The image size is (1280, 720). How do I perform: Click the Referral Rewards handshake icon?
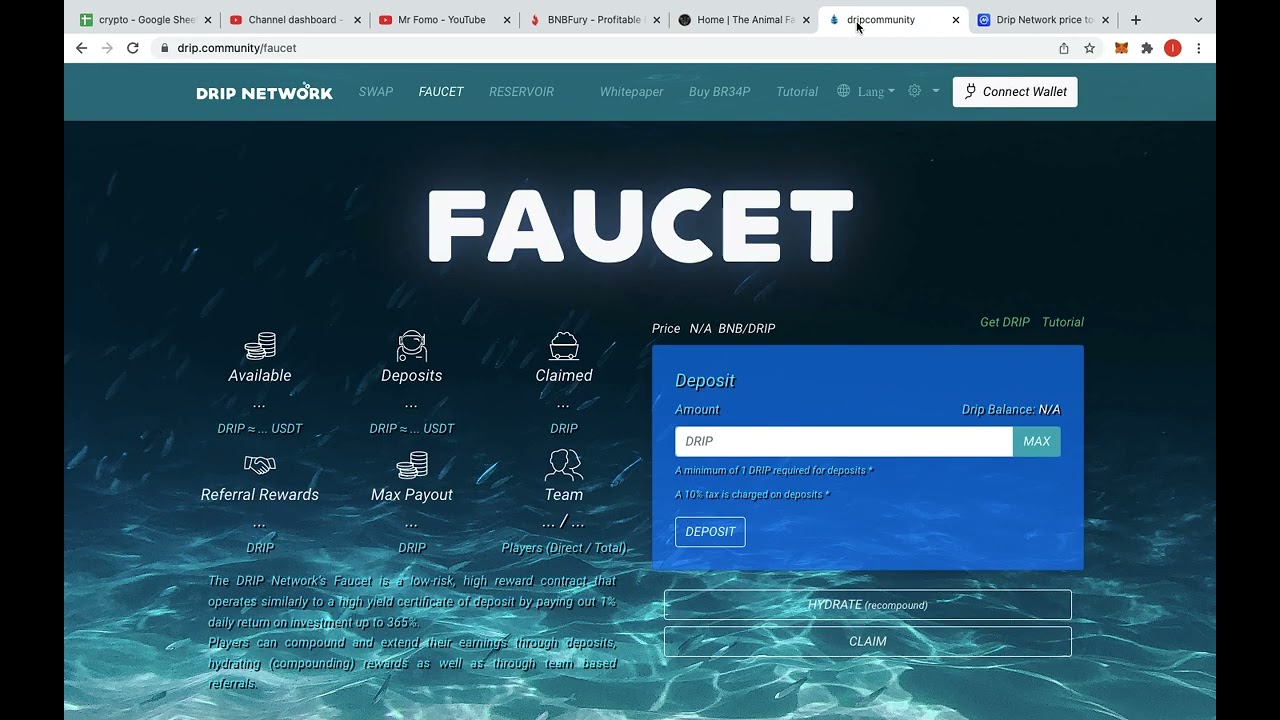pyautogui.click(x=260, y=465)
